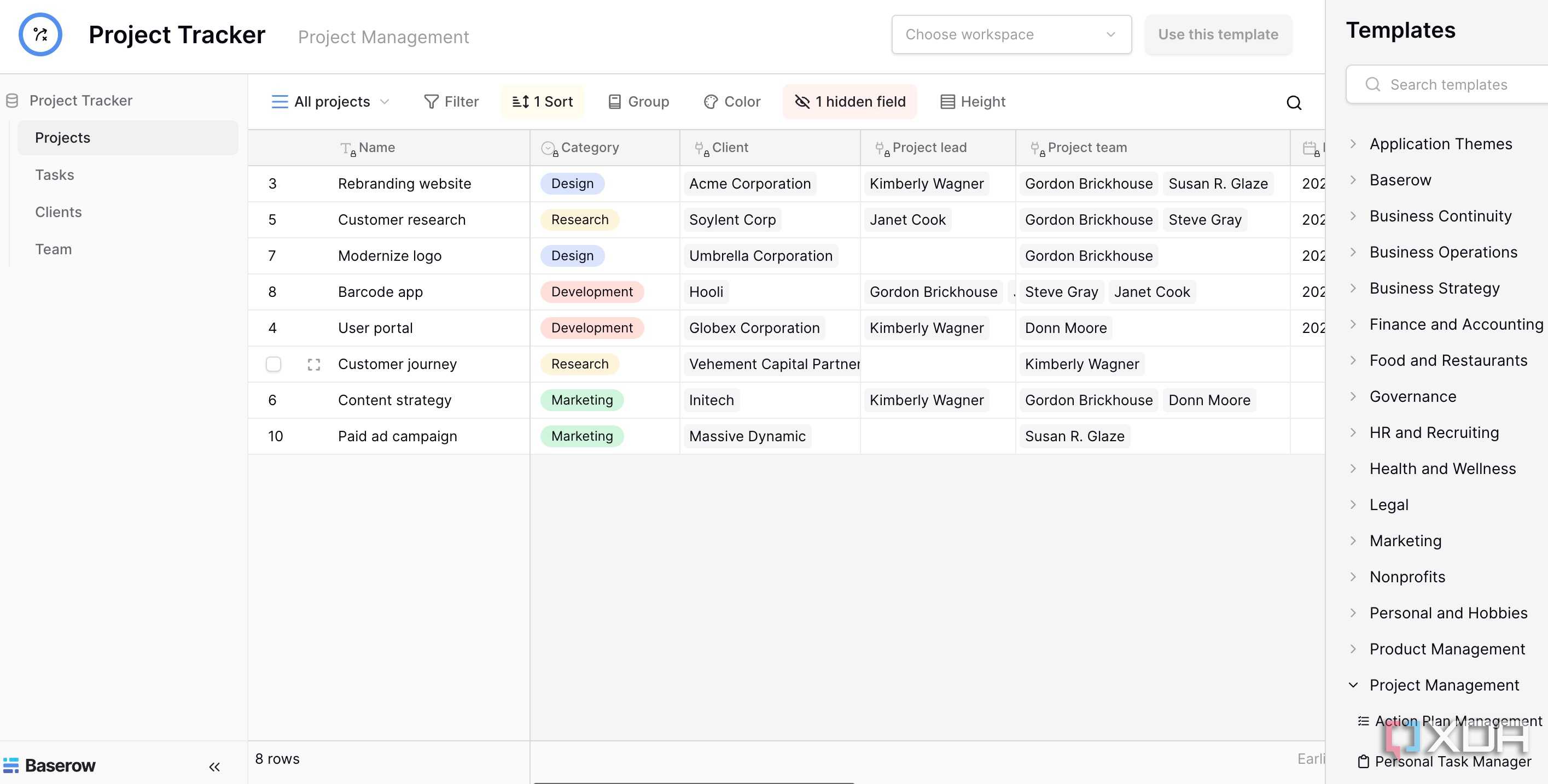The image size is (1548, 784).
Task: Tick the Customer journey row checkbox
Action: click(x=273, y=364)
